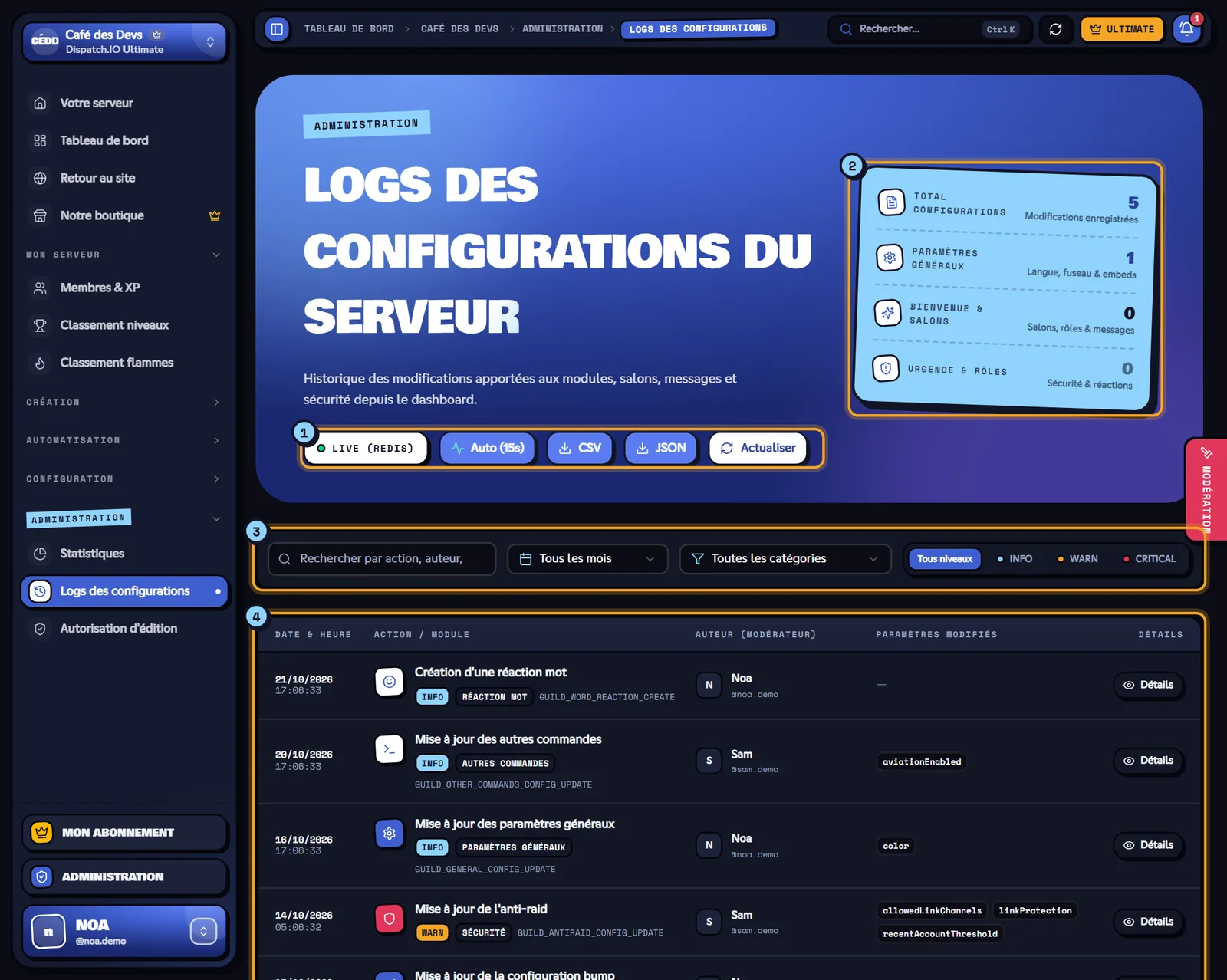This screenshot has width=1227, height=980.
Task: Click Bienvenue & salons sparkle icon
Action: click(888, 313)
